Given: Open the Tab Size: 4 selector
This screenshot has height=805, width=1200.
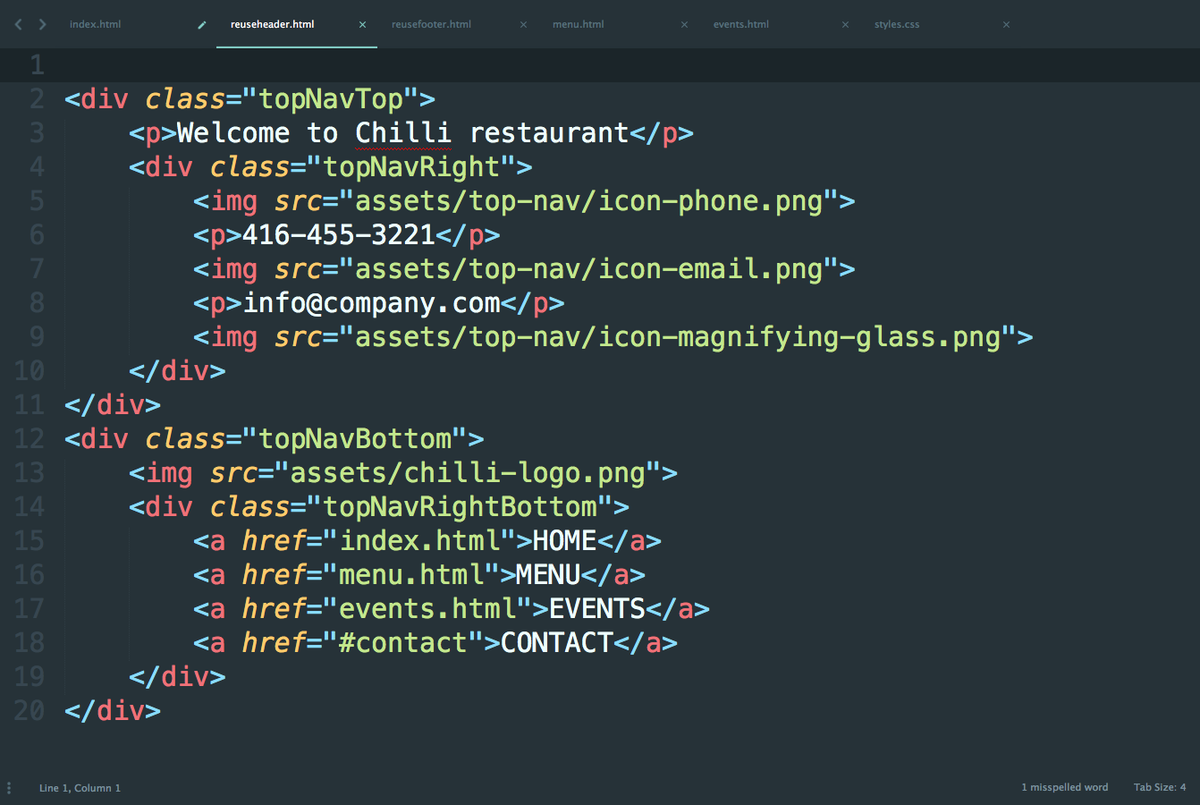Looking at the screenshot, I should pyautogui.click(x=1160, y=787).
